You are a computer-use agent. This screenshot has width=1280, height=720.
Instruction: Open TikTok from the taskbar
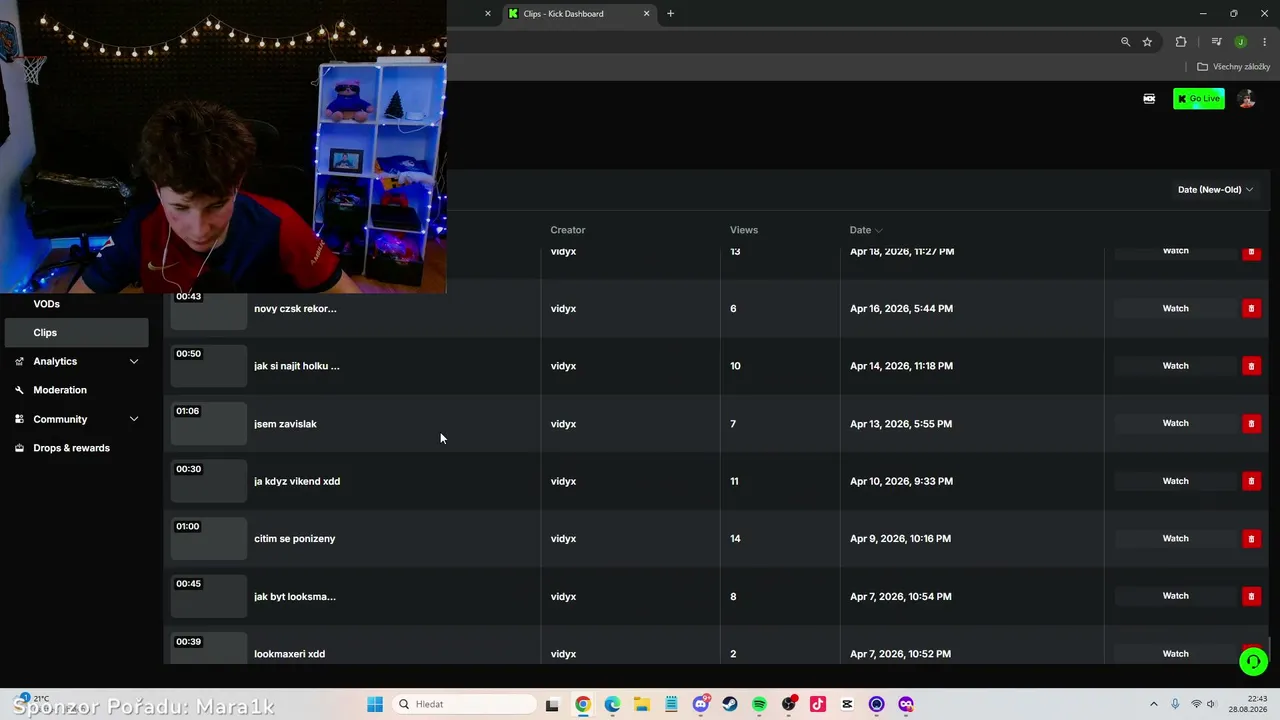(818, 704)
